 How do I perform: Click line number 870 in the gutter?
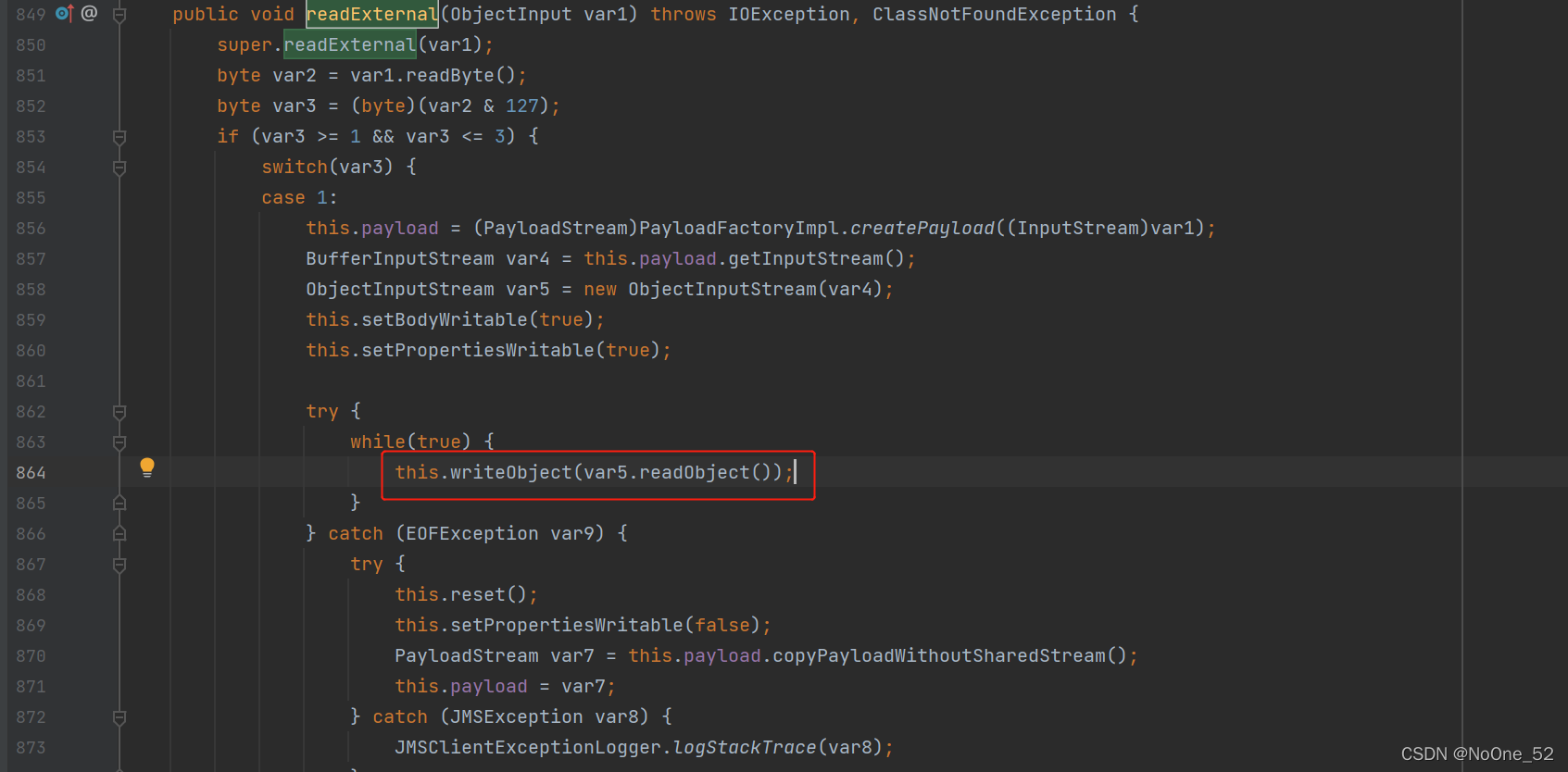click(31, 656)
